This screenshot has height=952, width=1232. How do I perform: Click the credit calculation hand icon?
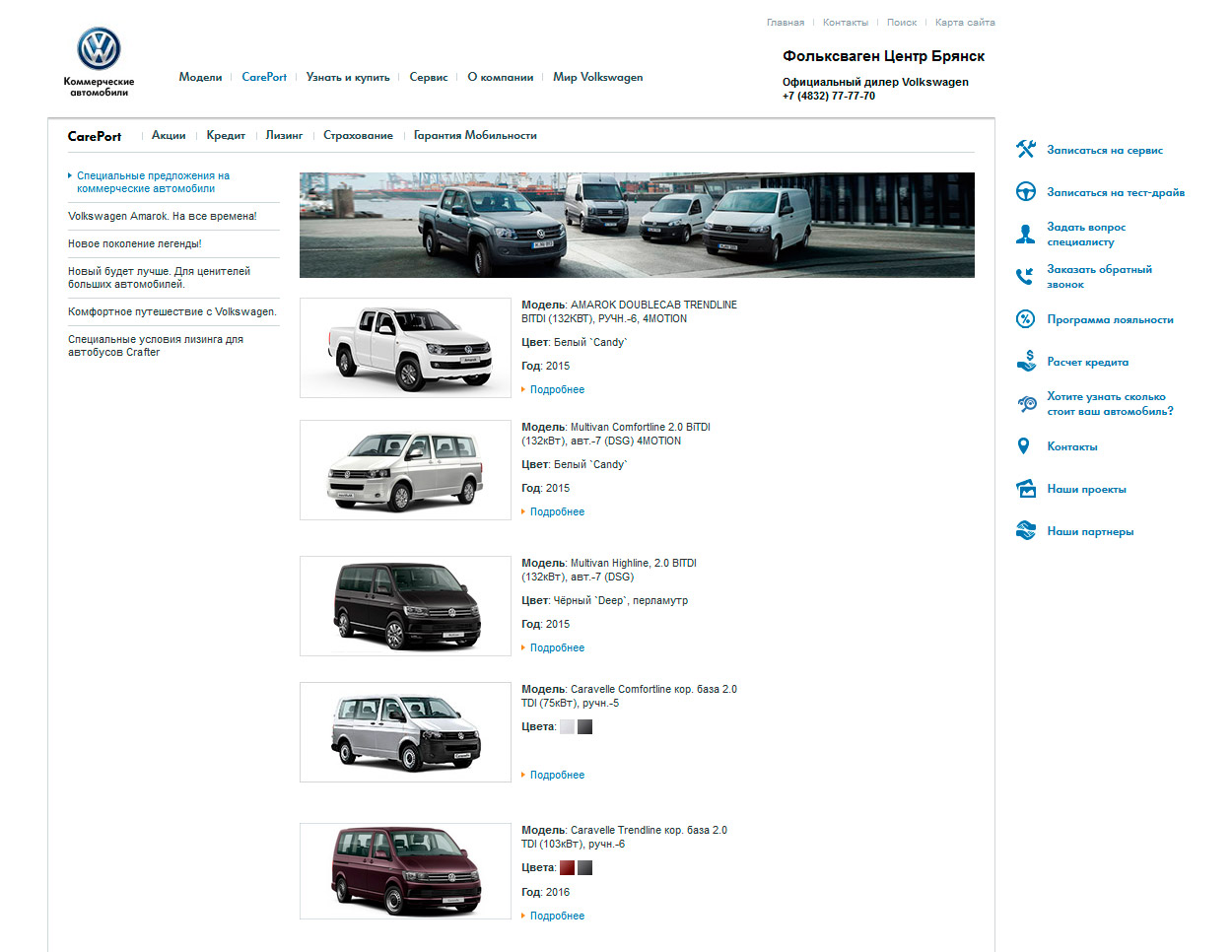[x=1025, y=362]
